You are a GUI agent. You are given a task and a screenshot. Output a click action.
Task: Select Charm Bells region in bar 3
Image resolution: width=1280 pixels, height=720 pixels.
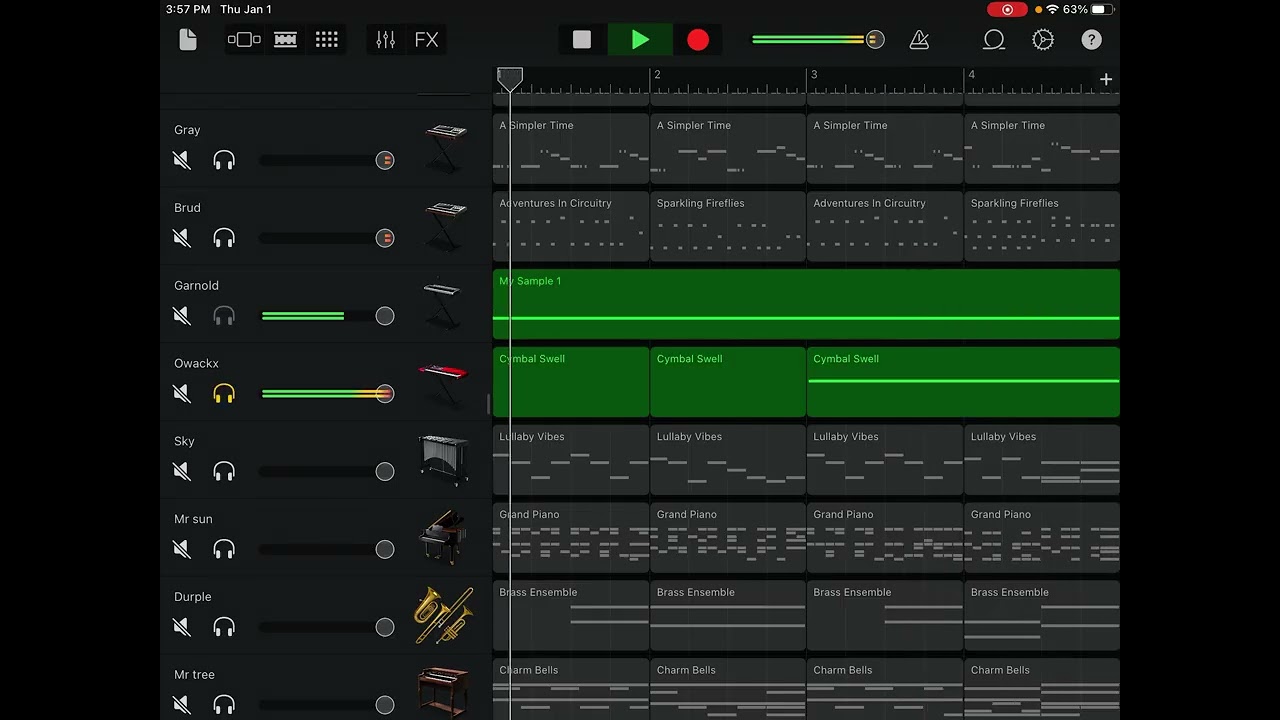click(x=885, y=688)
